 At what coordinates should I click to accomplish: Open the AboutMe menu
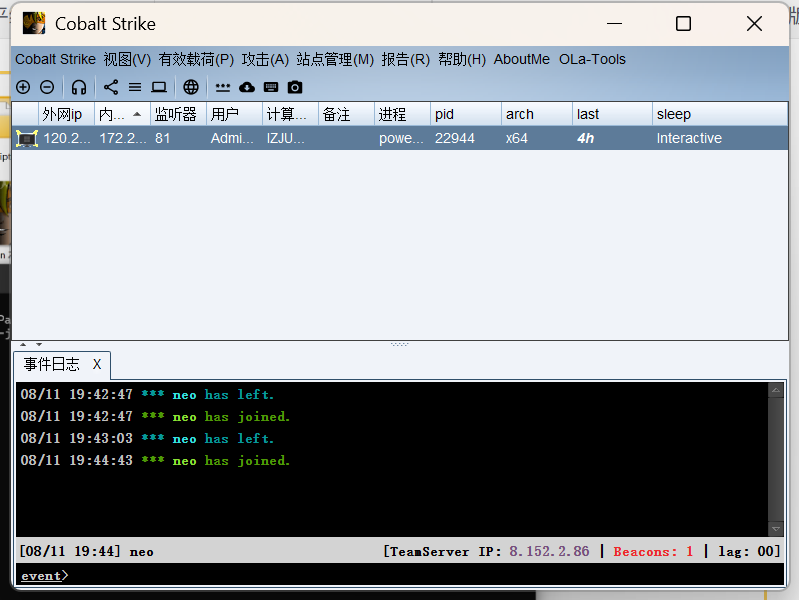[522, 59]
